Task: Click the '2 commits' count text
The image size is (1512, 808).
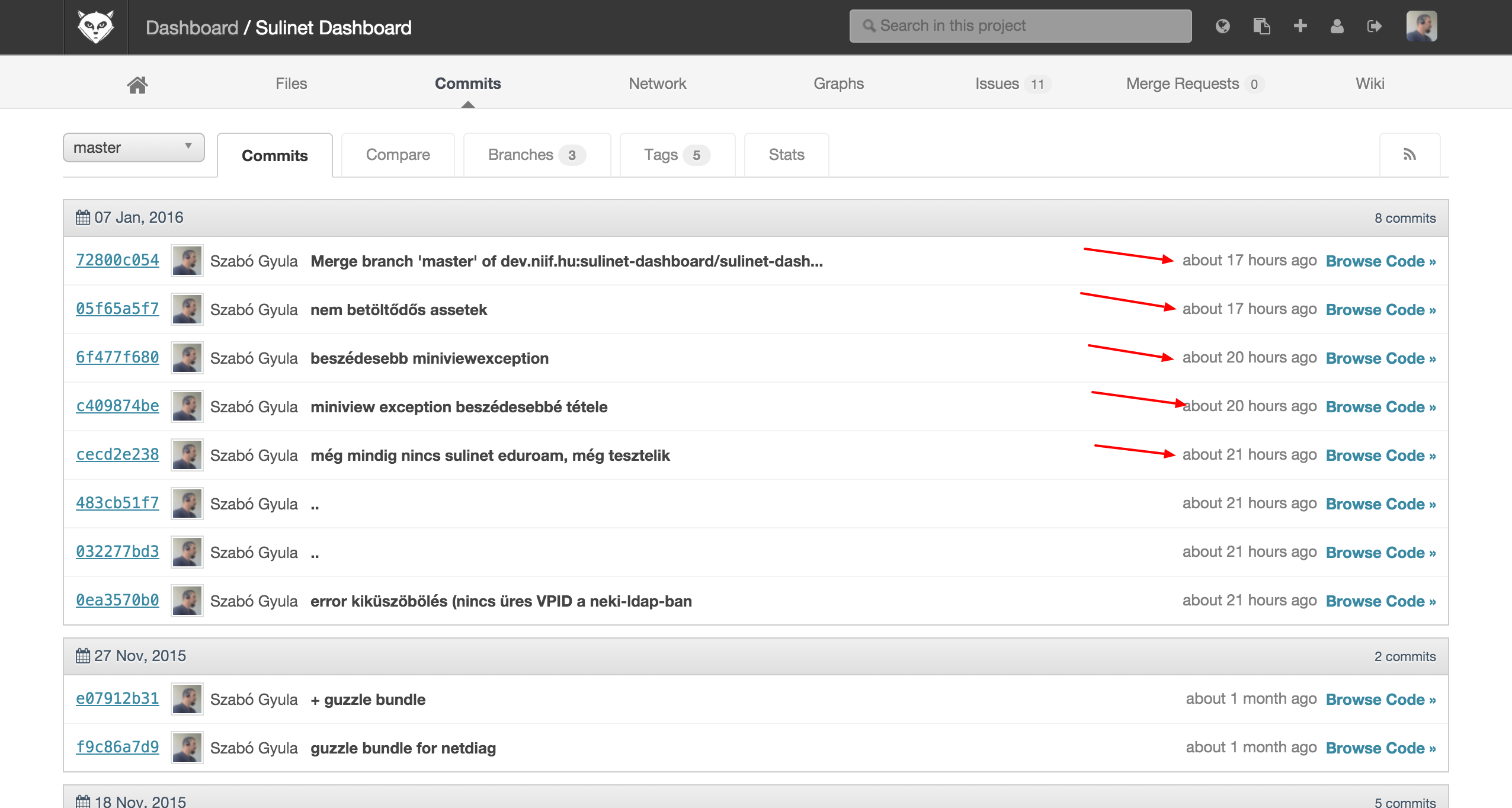Action: click(1405, 656)
